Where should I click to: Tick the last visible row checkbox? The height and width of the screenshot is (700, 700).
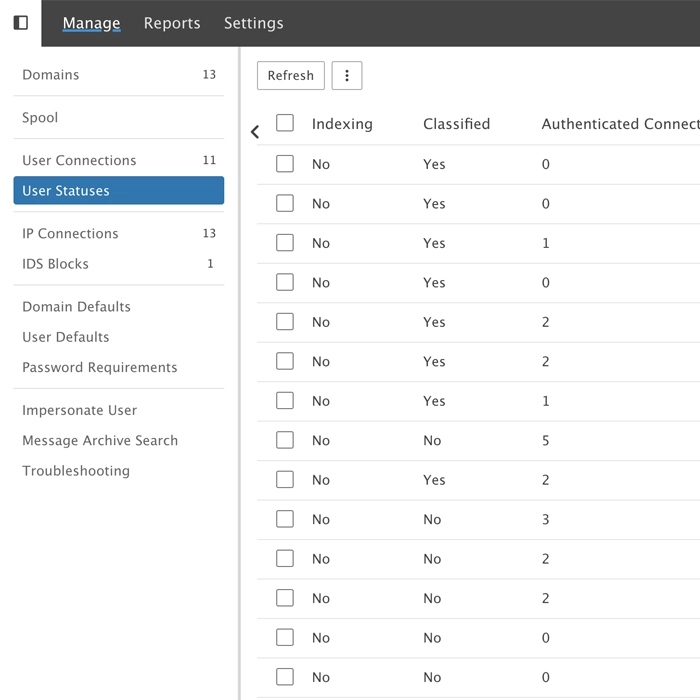pyautogui.click(x=285, y=677)
